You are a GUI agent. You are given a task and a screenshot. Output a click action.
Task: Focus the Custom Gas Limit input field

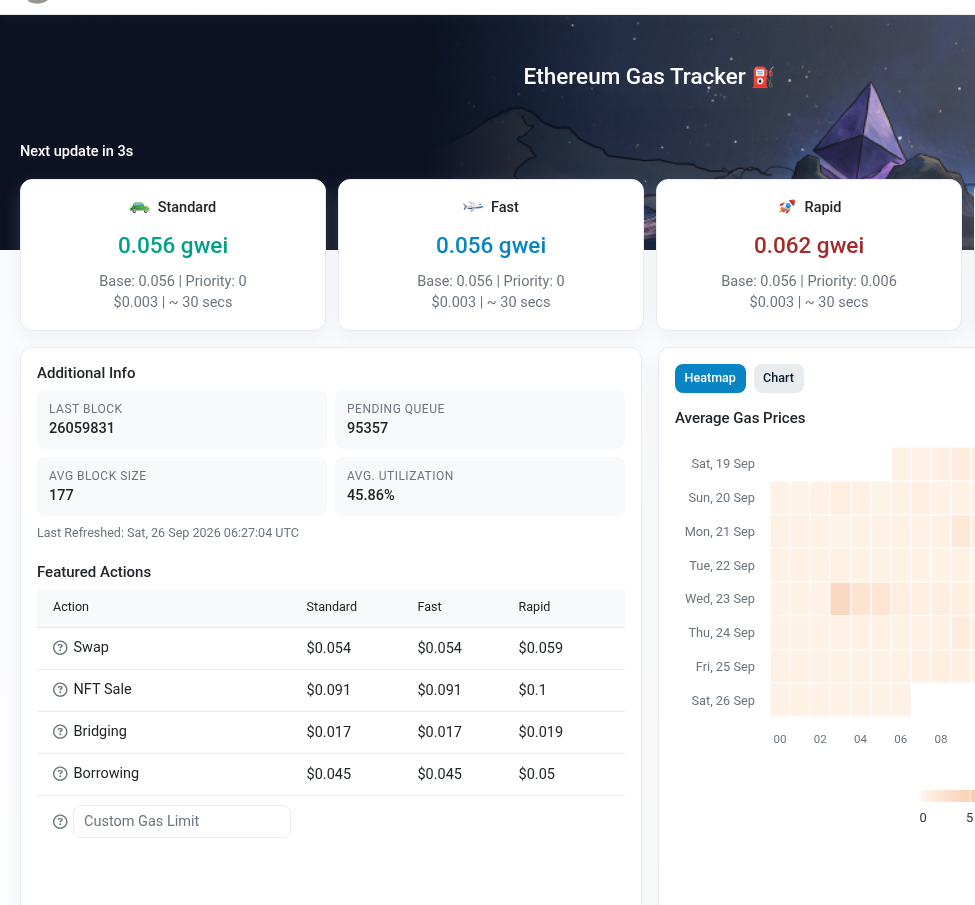(x=182, y=821)
